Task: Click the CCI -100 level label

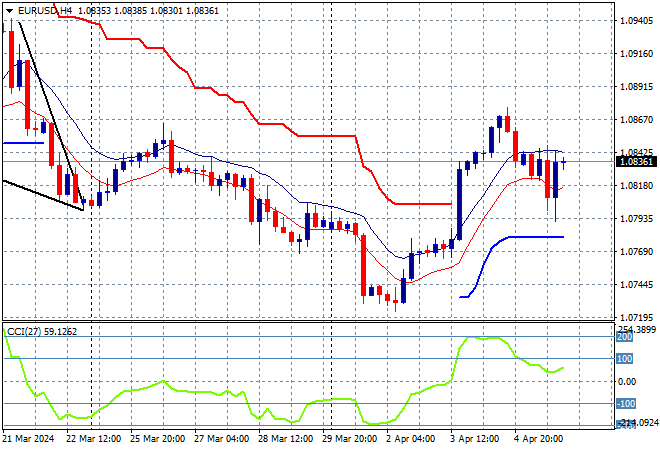Action: pyautogui.click(x=626, y=404)
